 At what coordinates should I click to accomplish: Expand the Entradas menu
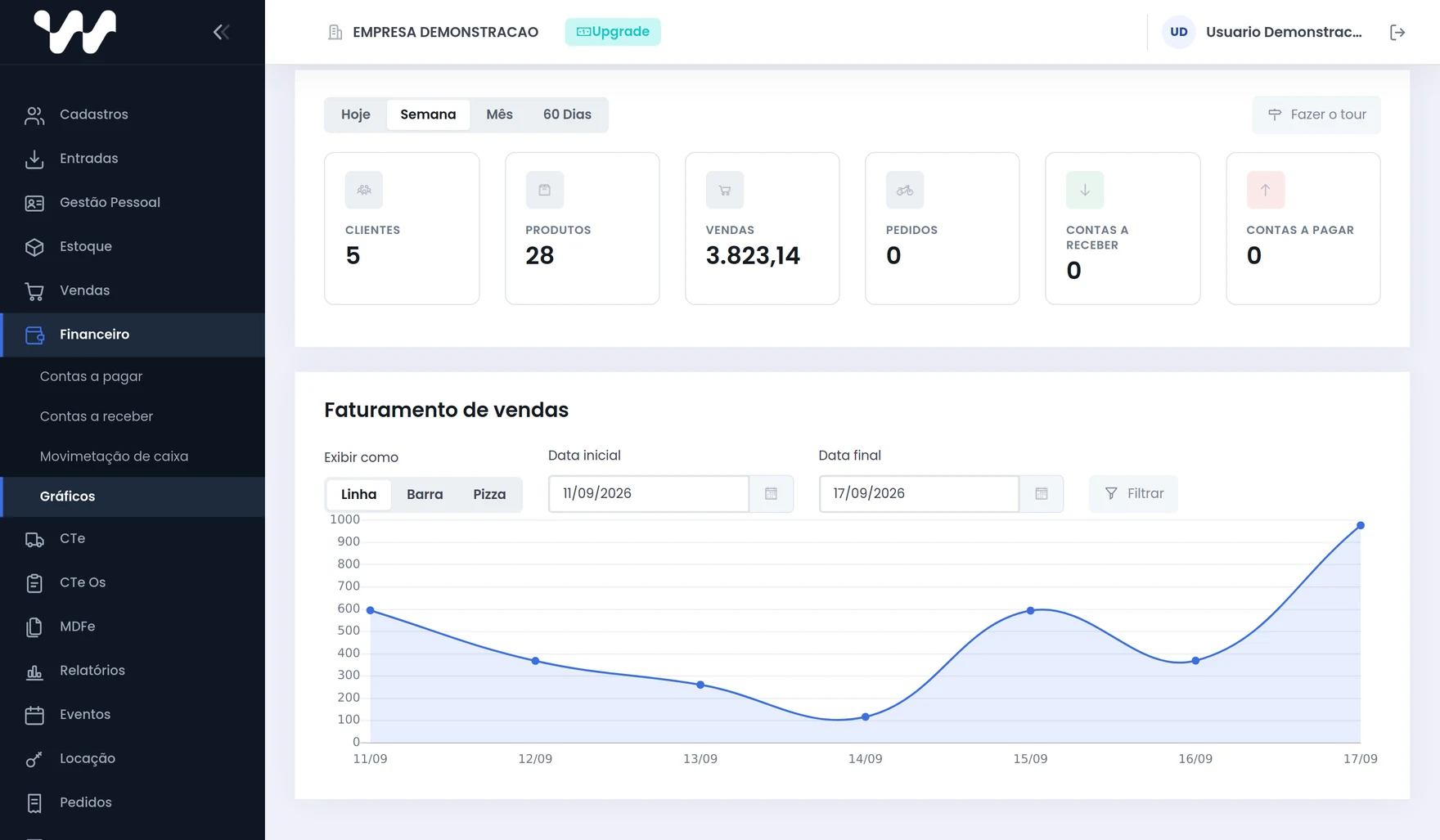click(x=133, y=159)
